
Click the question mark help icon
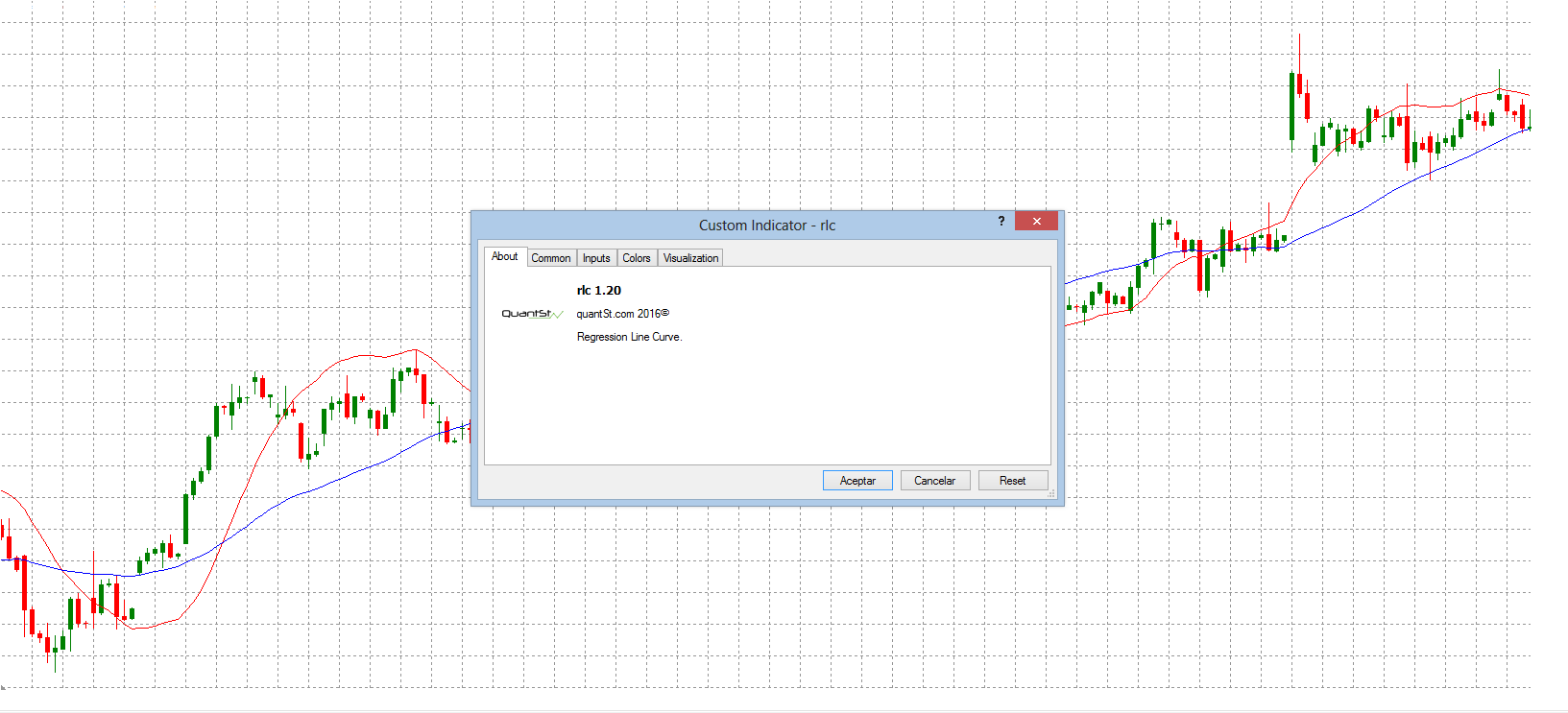(1001, 221)
